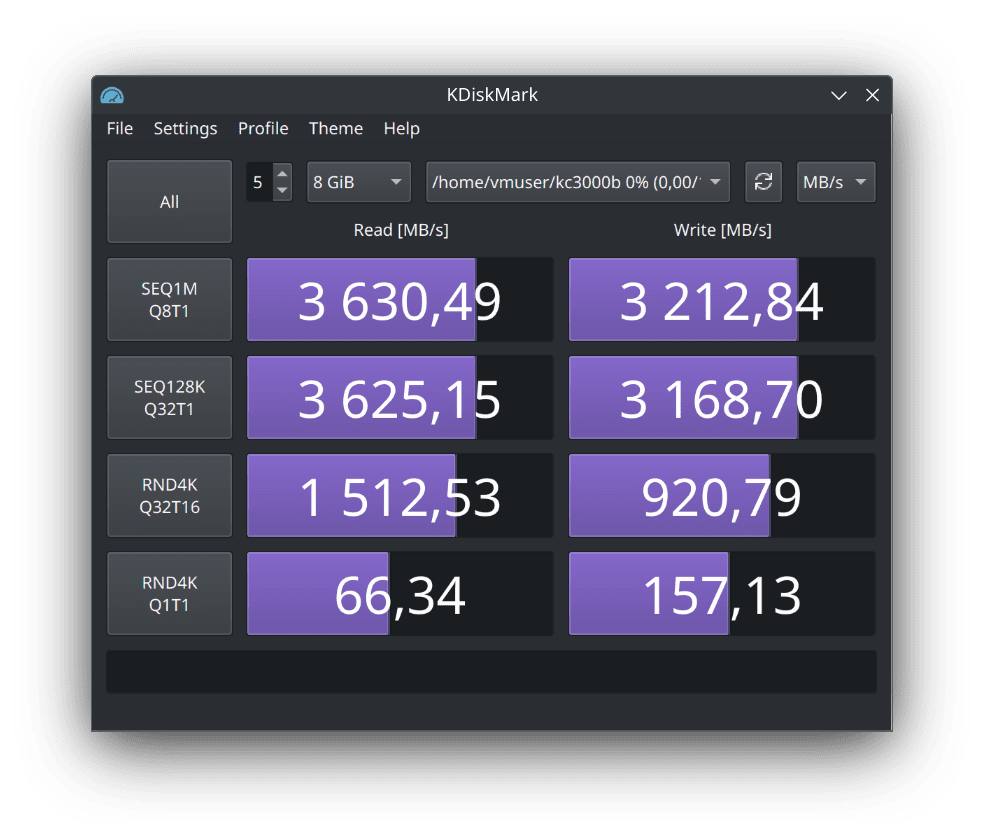This screenshot has width=984, height=839.
Task: Start the RND4K Q32T16 test
Action: pyautogui.click(x=169, y=496)
